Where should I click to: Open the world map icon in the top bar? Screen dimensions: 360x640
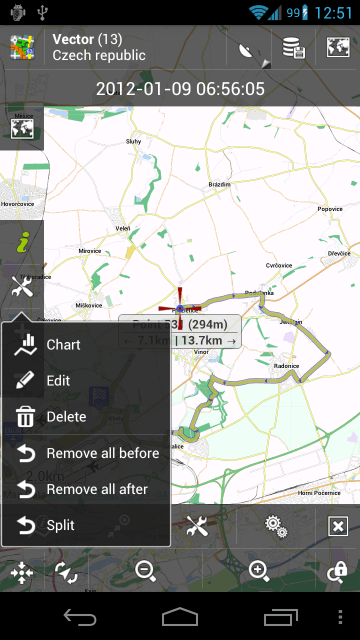tap(338, 47)
